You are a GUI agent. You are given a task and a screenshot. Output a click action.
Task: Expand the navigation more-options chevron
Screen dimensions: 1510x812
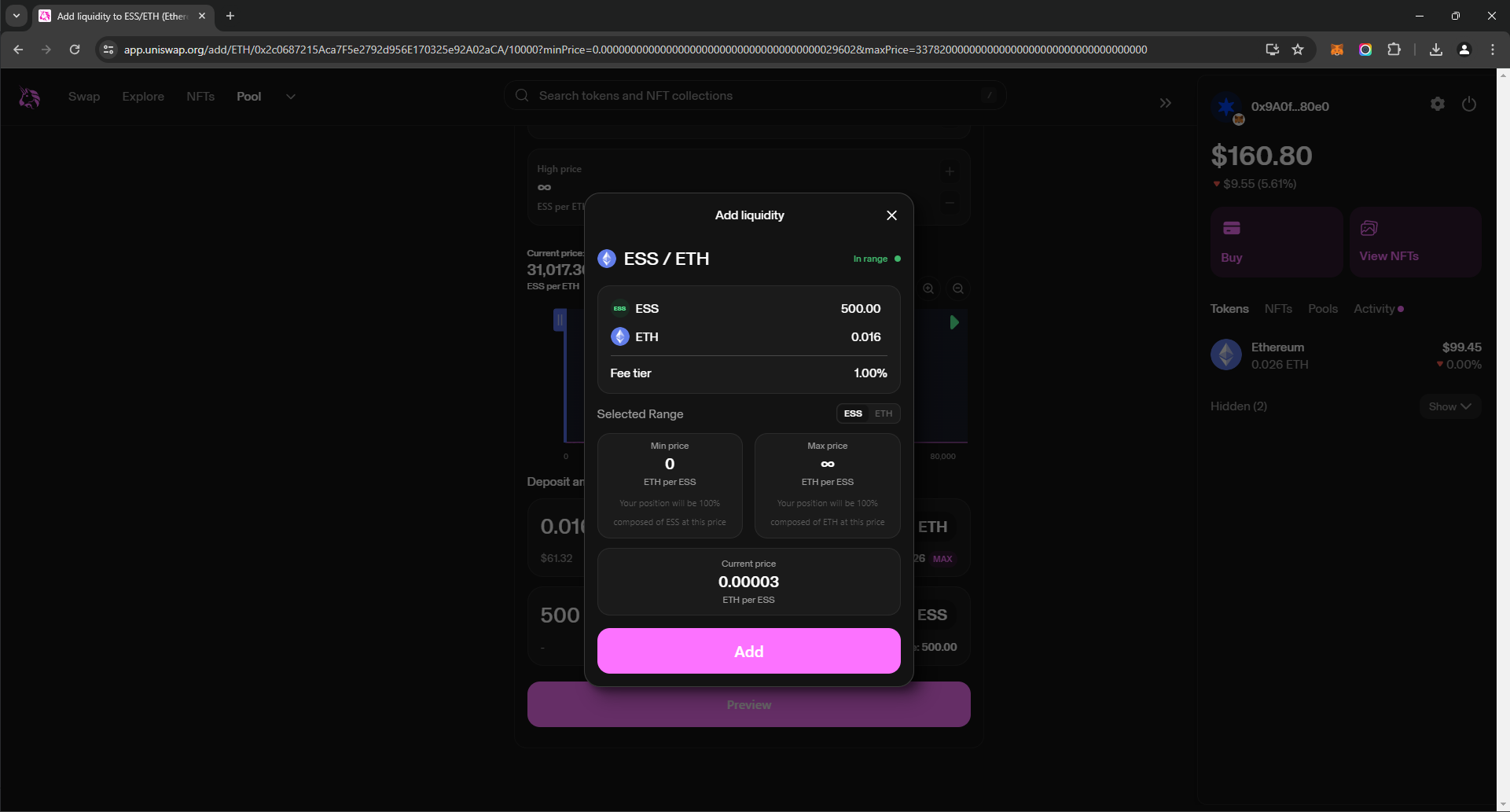[290, 97]
